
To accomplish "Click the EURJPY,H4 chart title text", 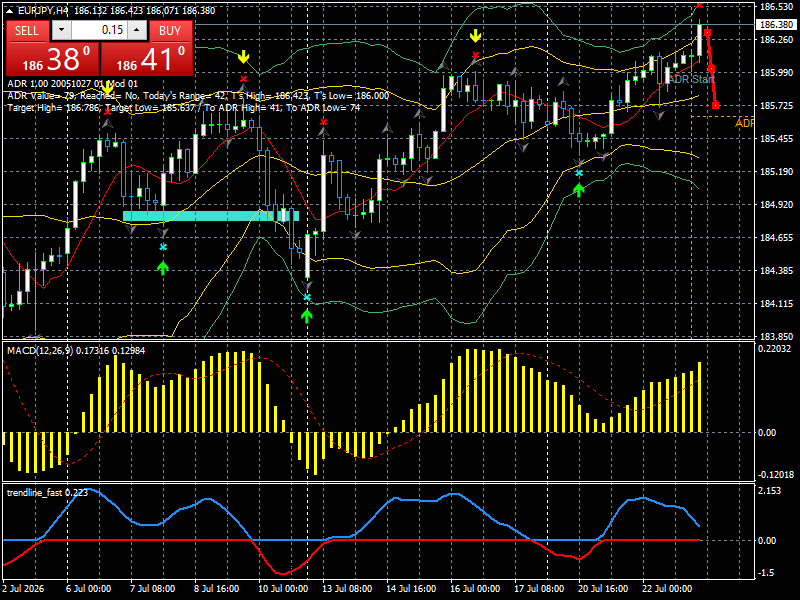I will pyautogui.click(x=43, y=10).
